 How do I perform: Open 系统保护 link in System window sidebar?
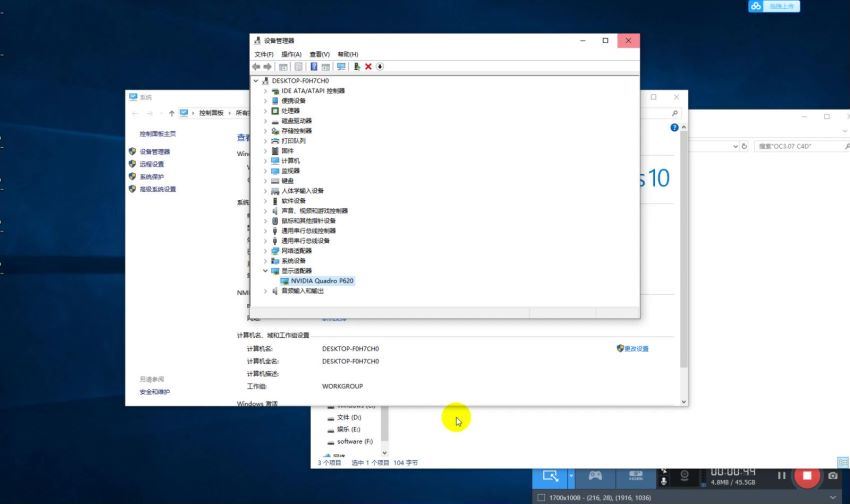click(x=152, y=177)
